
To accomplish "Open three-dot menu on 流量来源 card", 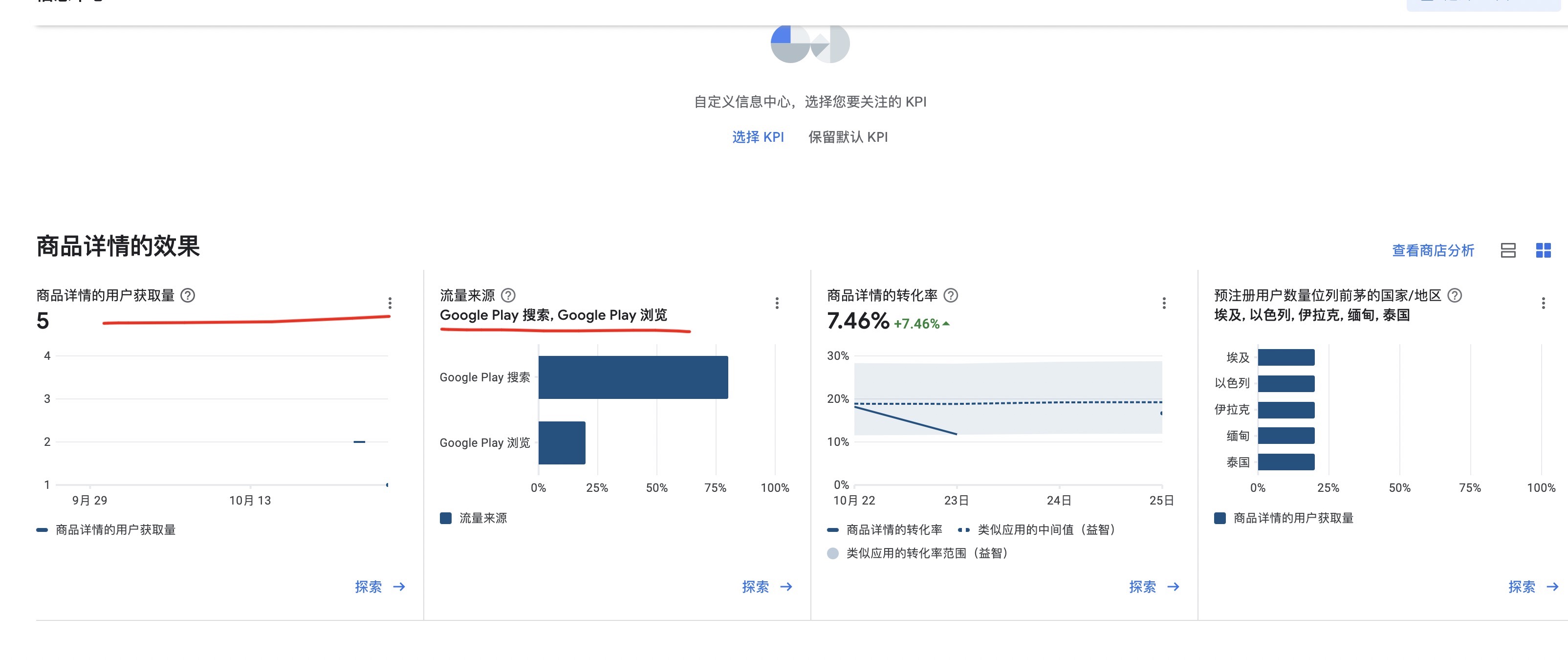I will click(x=777, y=303).
